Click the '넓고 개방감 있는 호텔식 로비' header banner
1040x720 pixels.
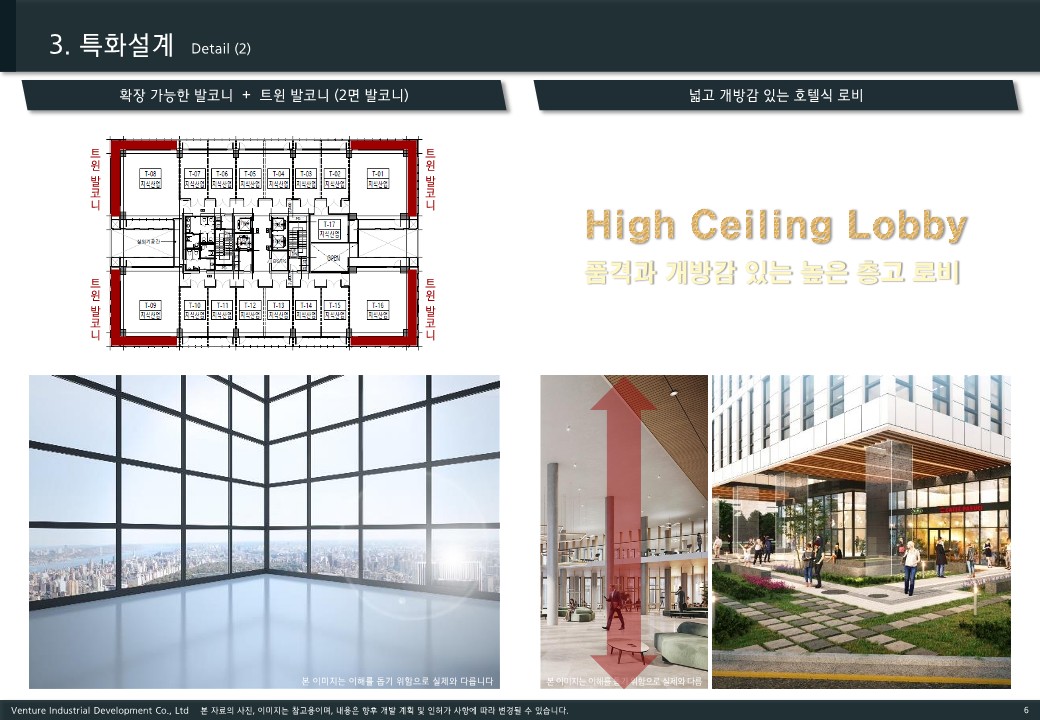point(776,96)
